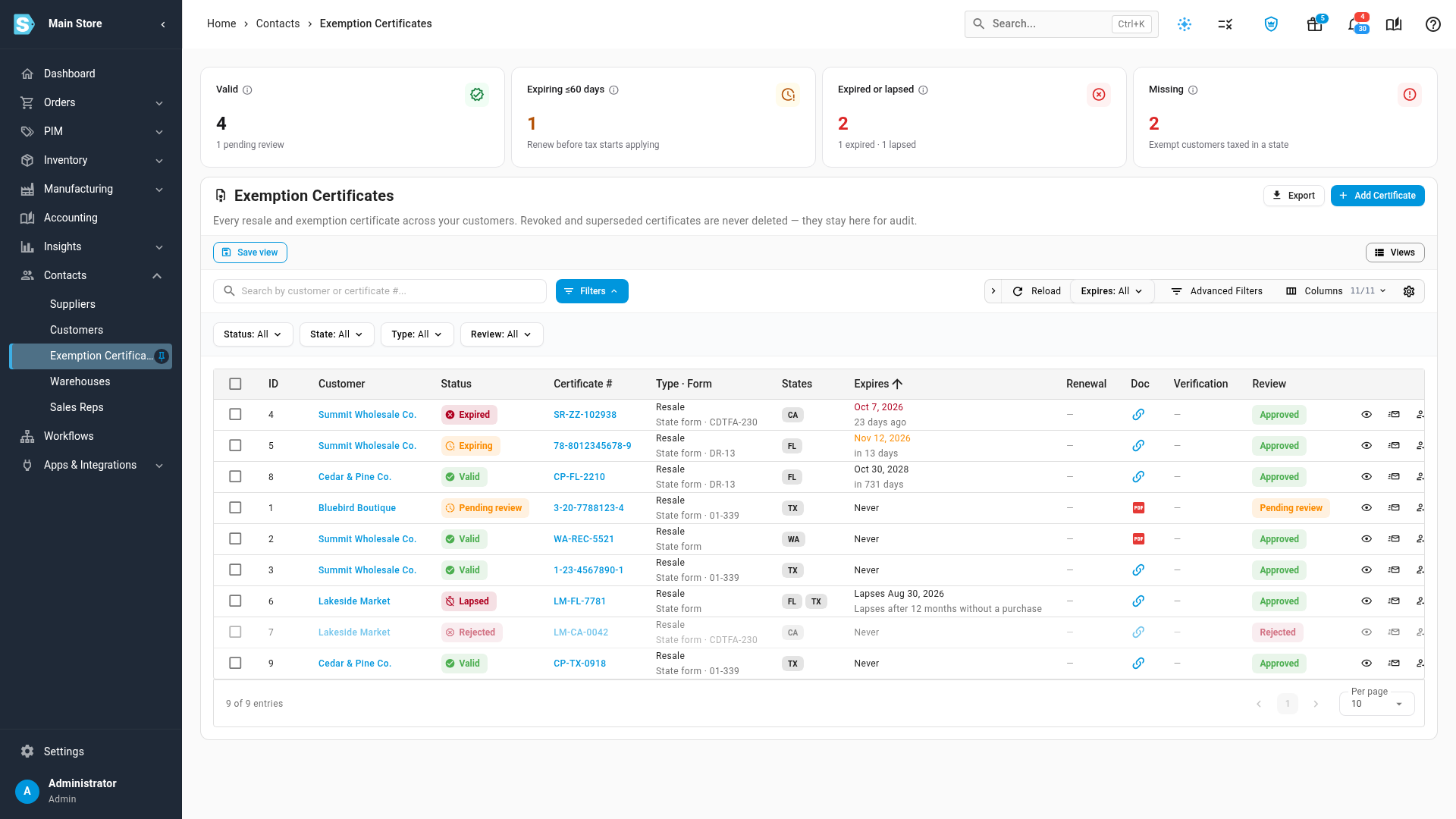The height and width of the screenshot is (819, 1456).
Task: Click the info icon beside Valid card title
Action: tap(247, 89)
